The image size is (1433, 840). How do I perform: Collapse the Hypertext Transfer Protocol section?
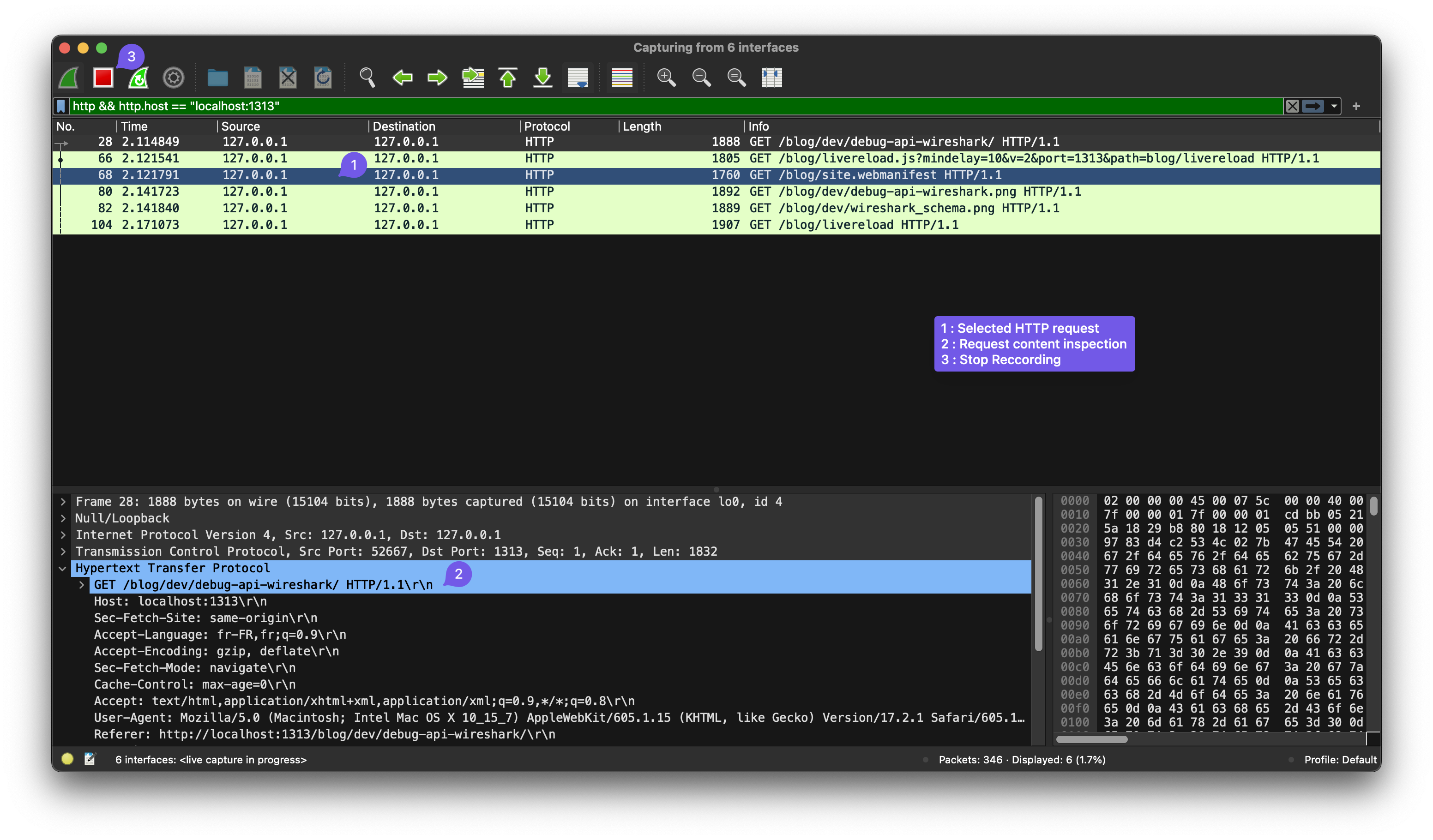[62, 568]
